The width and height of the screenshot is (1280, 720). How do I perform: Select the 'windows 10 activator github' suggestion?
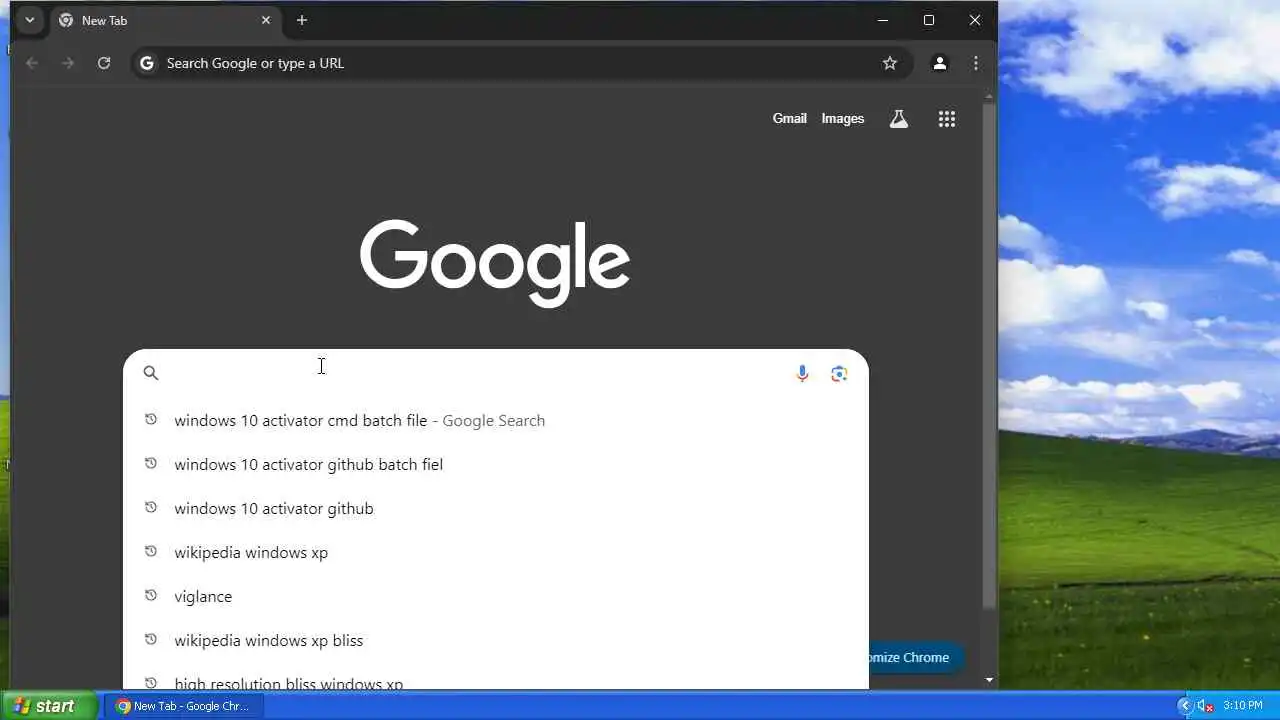496,508
